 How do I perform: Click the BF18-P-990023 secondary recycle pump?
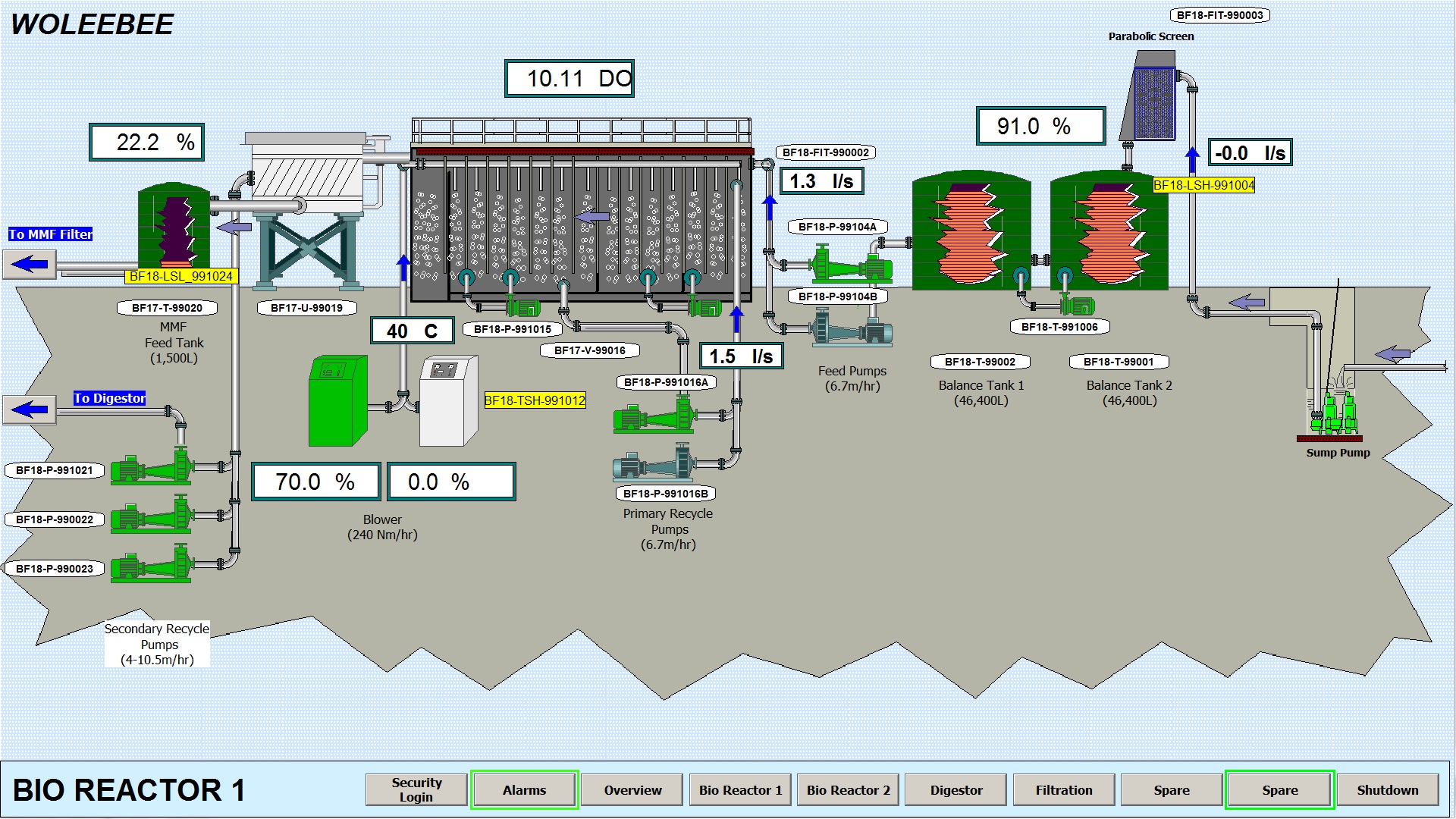pos(152,564)
